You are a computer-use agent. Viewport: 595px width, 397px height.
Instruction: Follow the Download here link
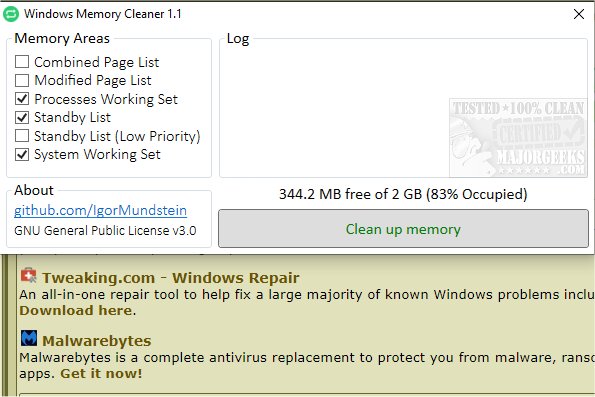click(x=76, y=310)
